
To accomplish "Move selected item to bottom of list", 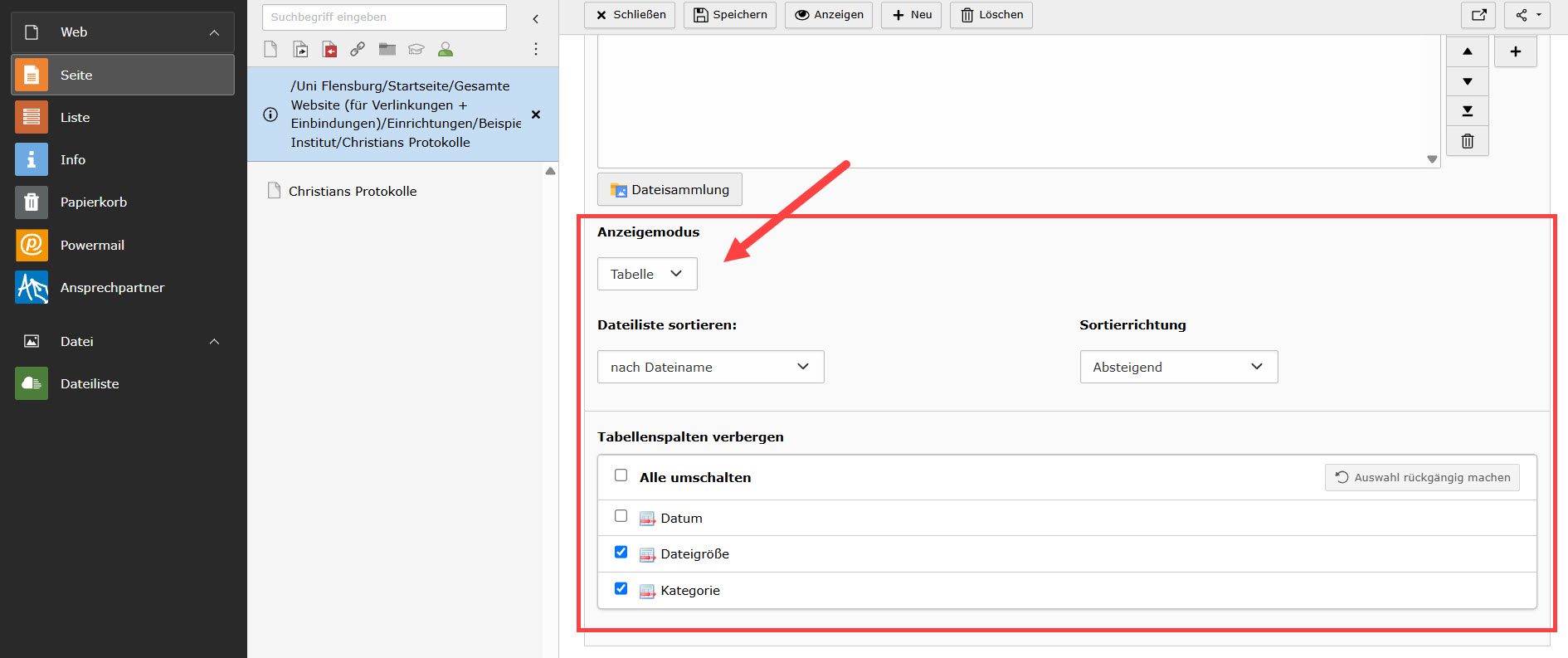I will point(1467,111).
